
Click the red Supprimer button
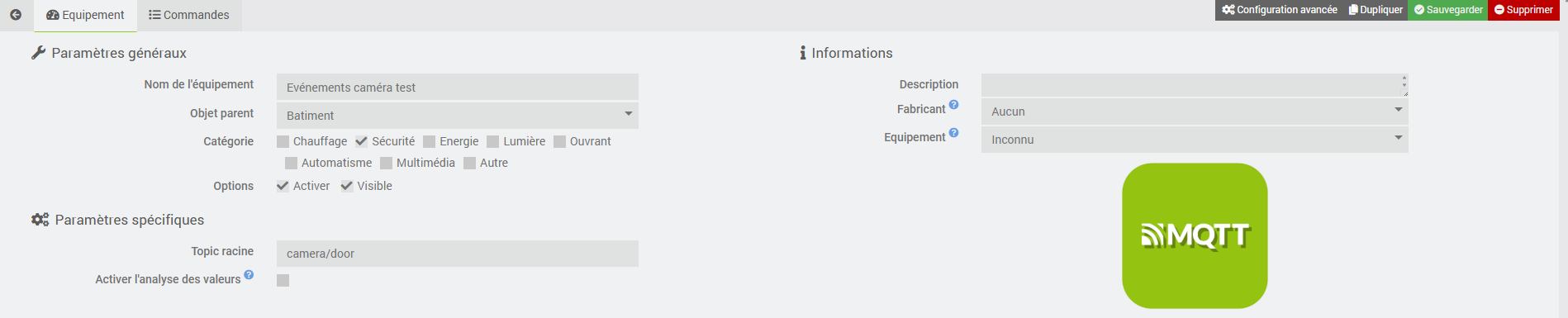coord(1523,10)
